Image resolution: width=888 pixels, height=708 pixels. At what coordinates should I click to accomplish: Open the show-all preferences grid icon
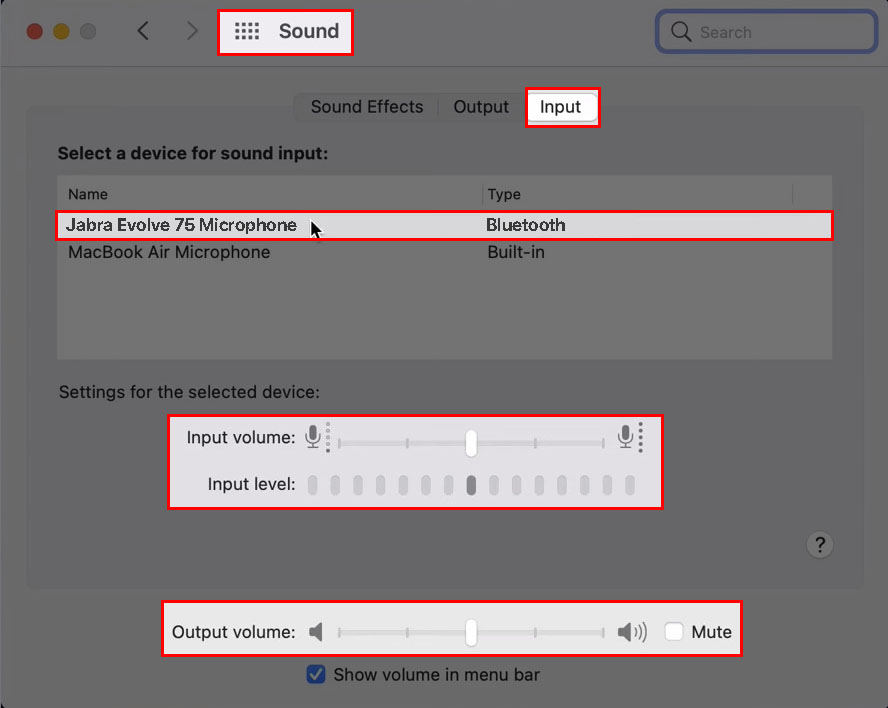[247, 31]
